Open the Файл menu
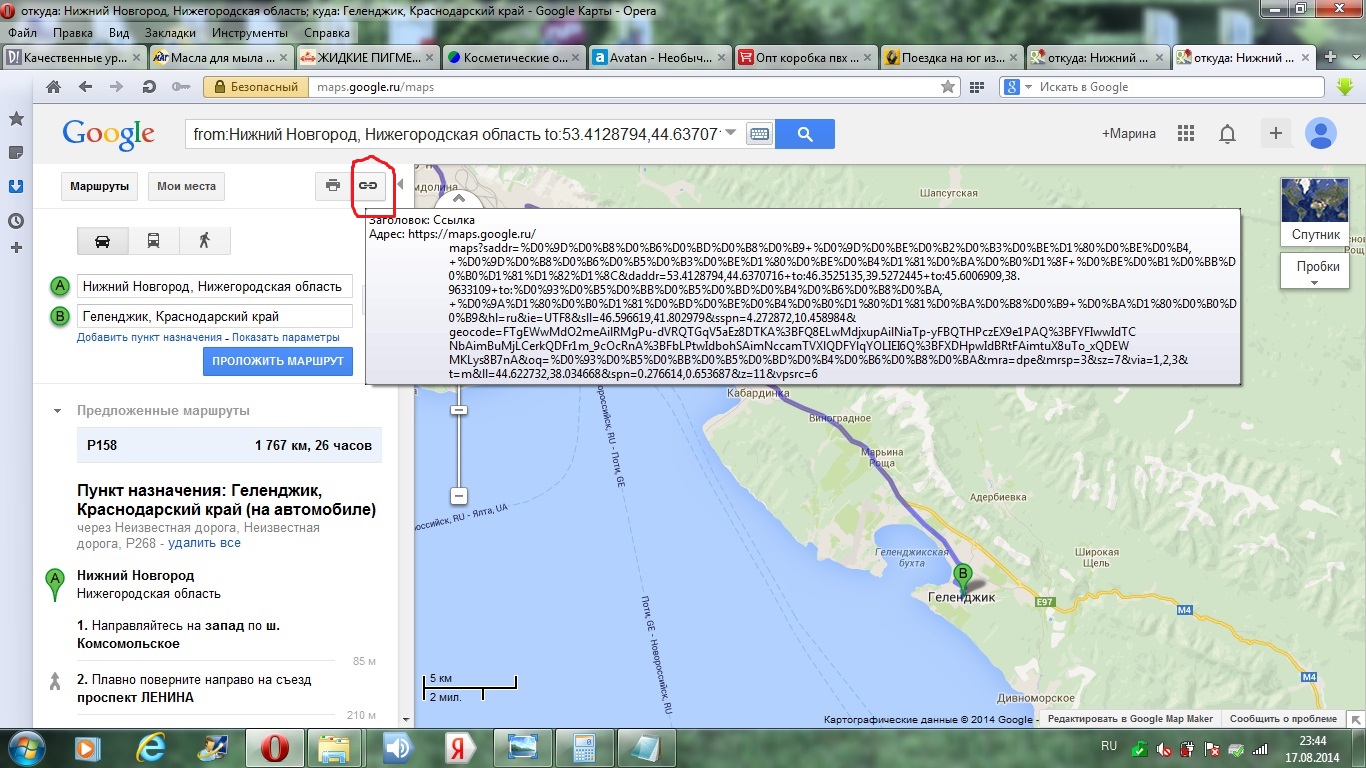Viewport: 1366px width, 768px height. [22, 32]
